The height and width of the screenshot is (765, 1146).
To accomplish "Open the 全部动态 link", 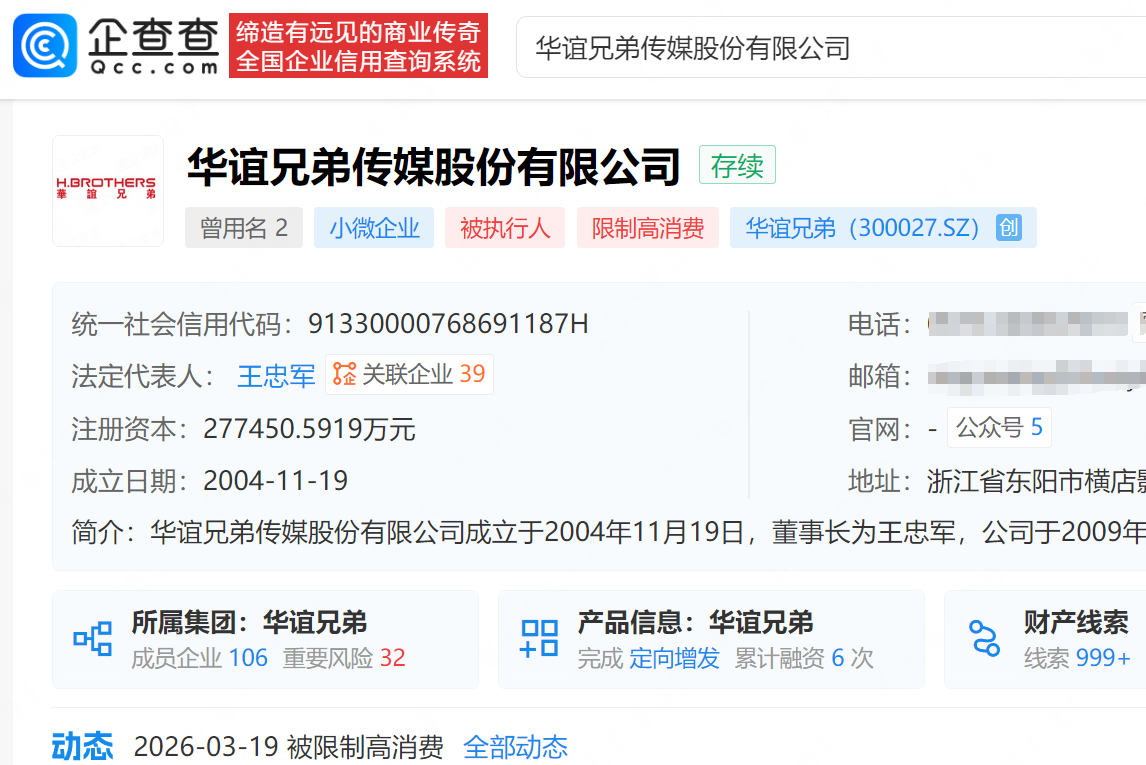I will [515, 747].
